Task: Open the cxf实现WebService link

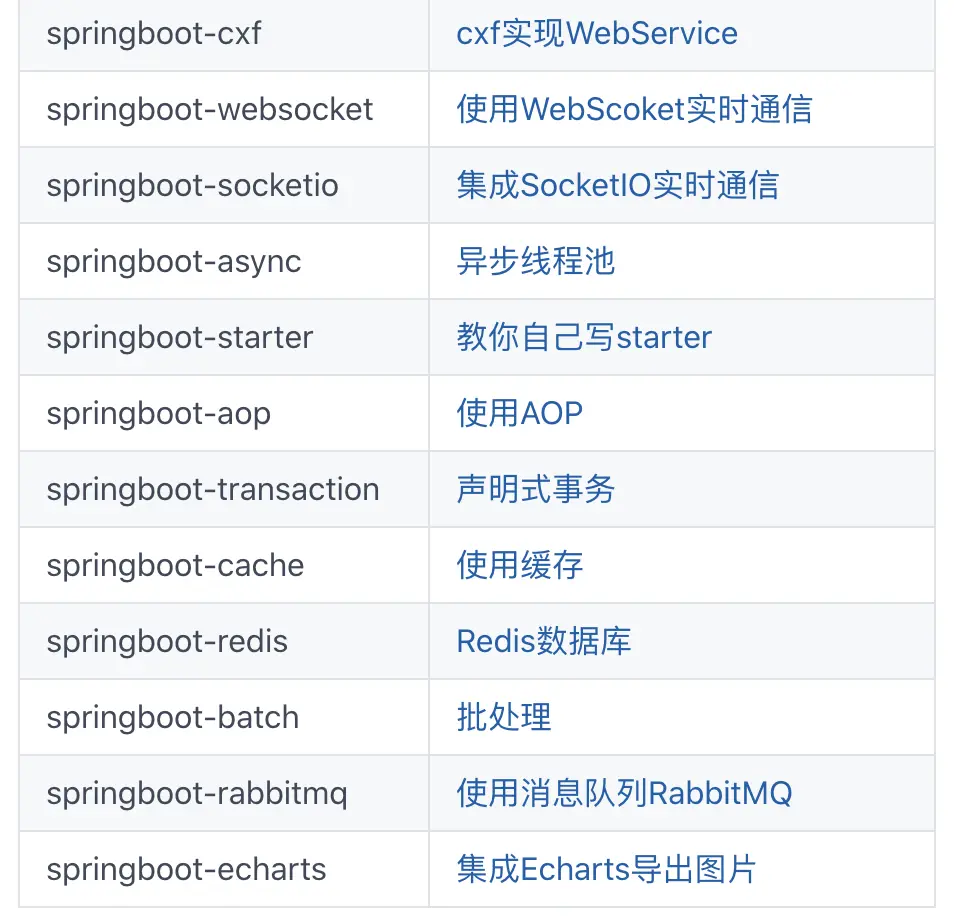Action: 597,33
